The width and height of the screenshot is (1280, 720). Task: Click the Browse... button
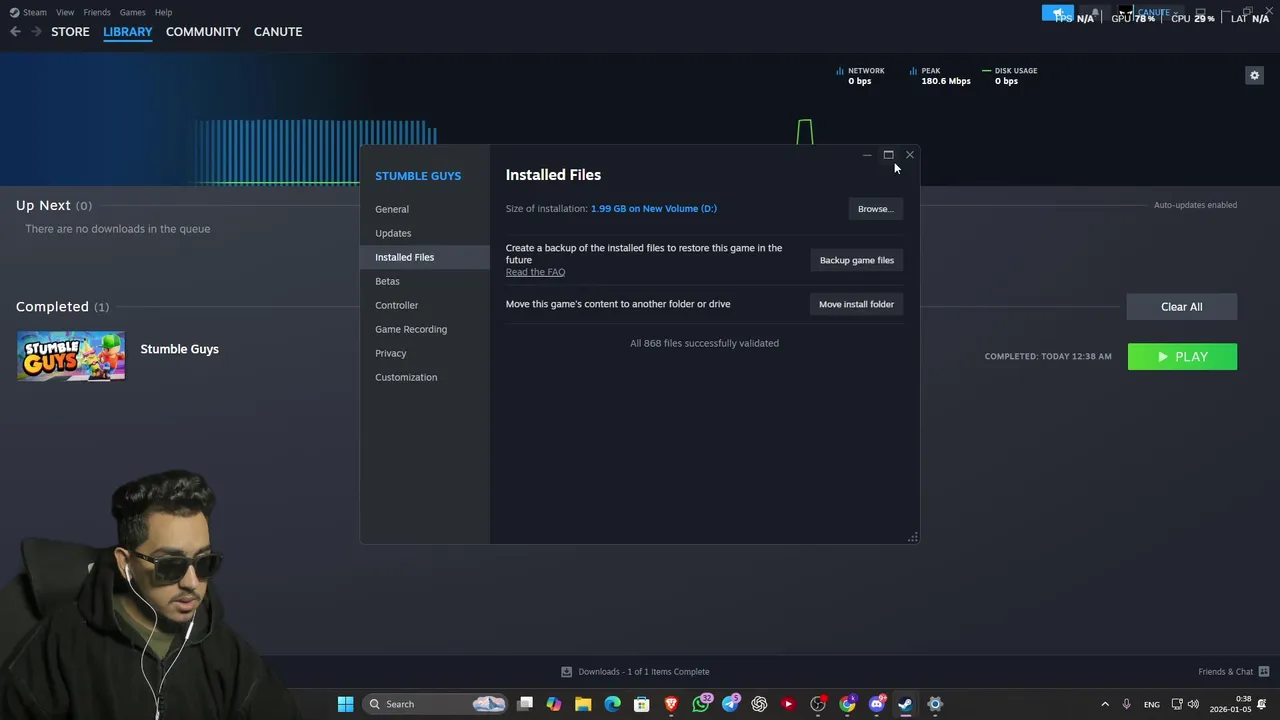(x=875, y=209)
